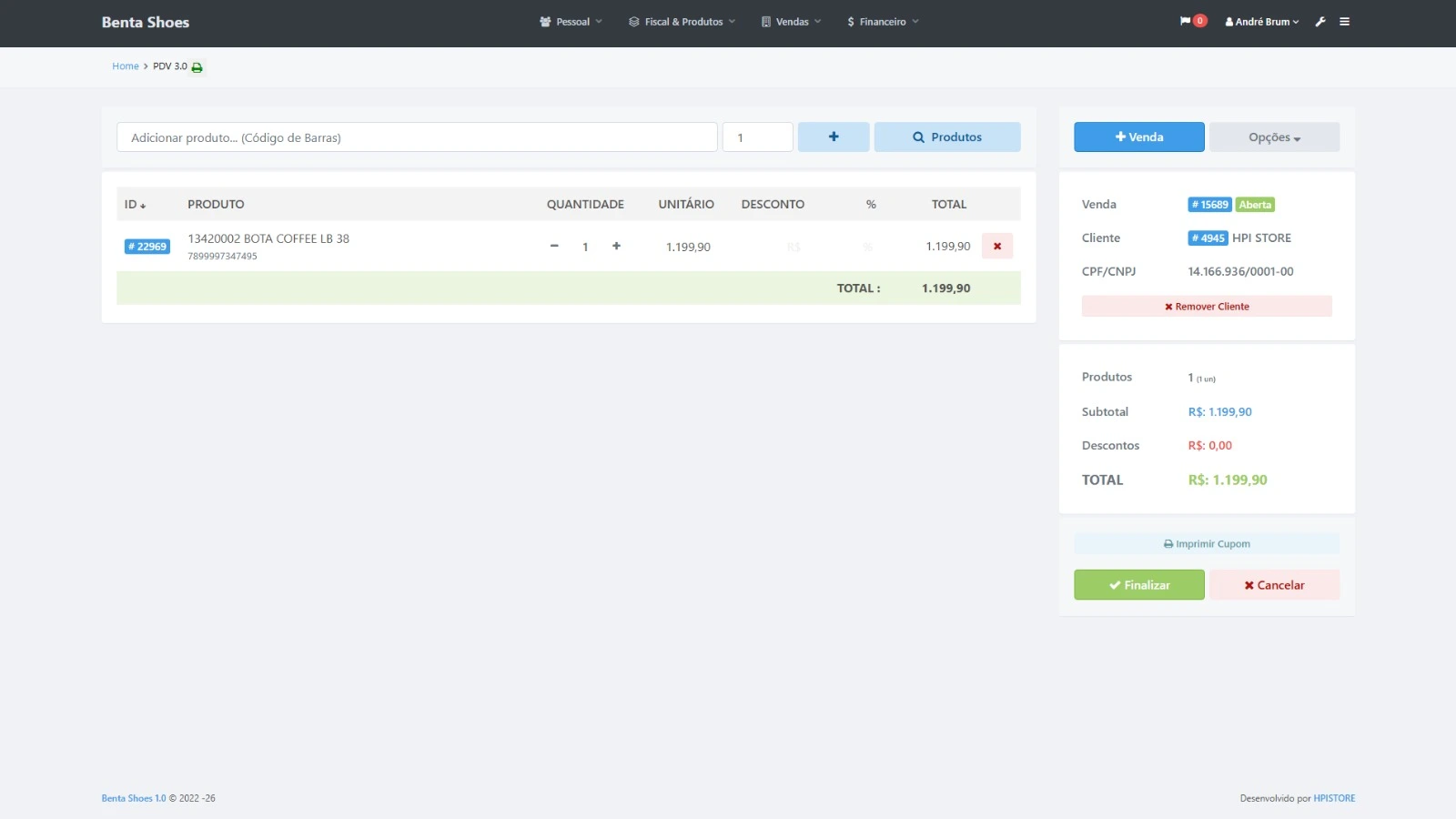Open the Financeiro menu

tap(883, 22)
